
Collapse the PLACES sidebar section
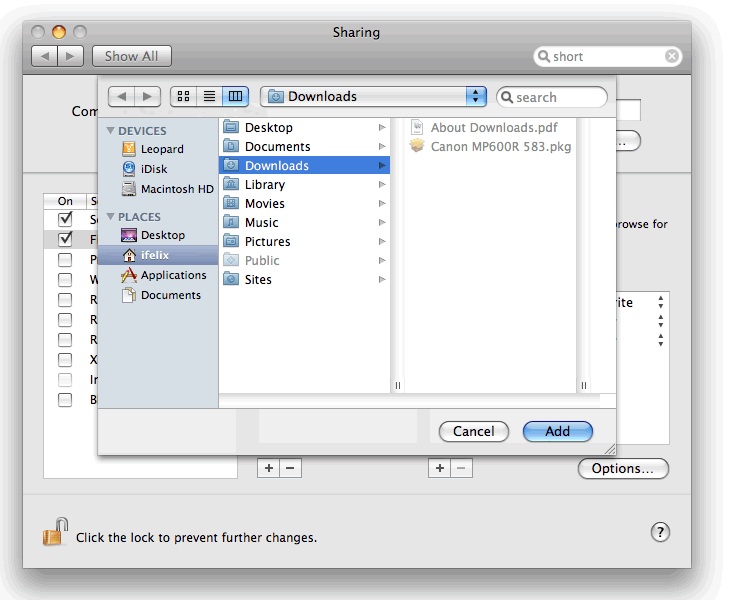[110, 217]
